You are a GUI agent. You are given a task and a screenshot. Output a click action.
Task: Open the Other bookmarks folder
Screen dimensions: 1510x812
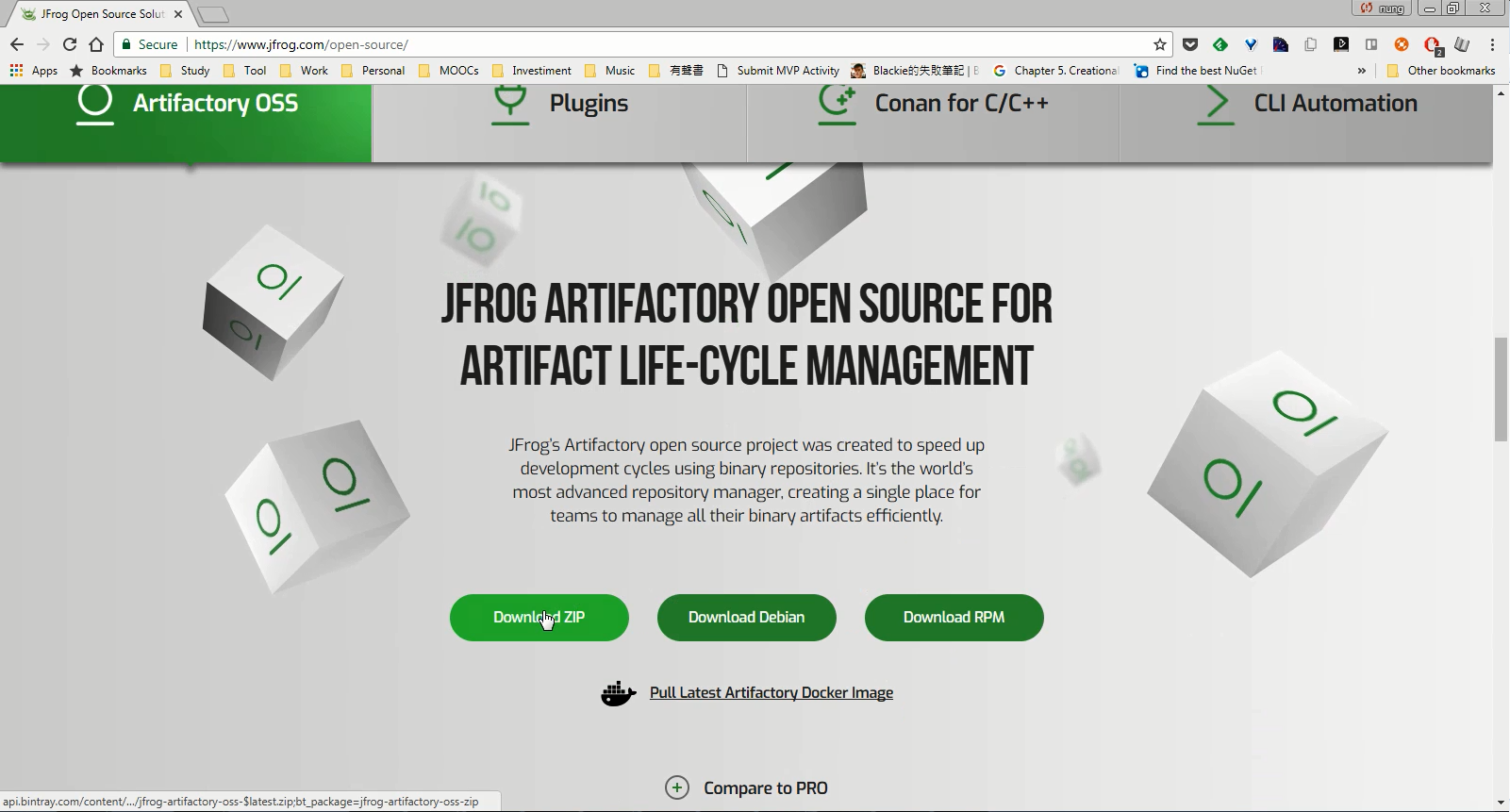tap(1441, 71)
